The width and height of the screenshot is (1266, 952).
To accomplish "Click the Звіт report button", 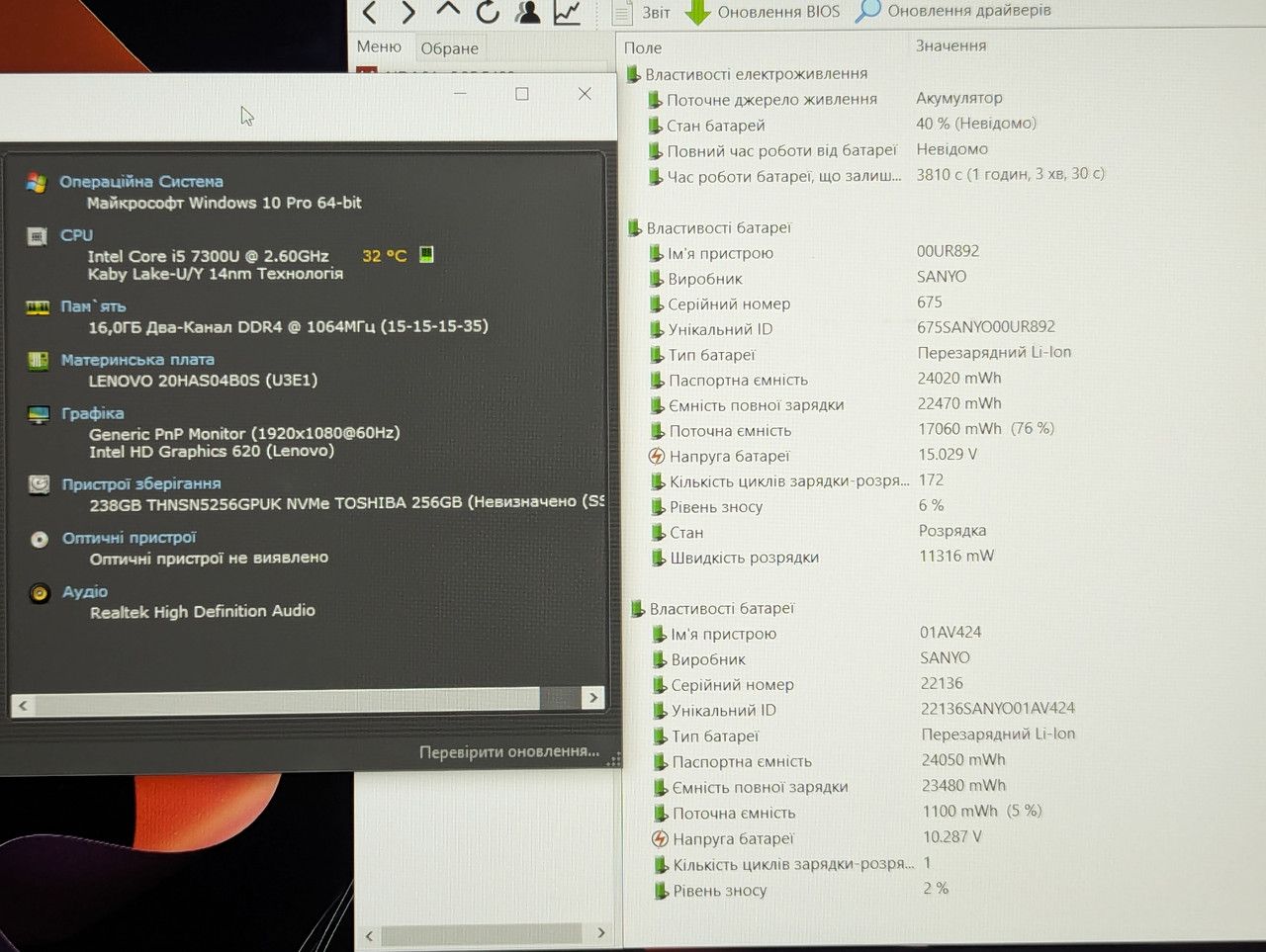I will coord(641,13).
